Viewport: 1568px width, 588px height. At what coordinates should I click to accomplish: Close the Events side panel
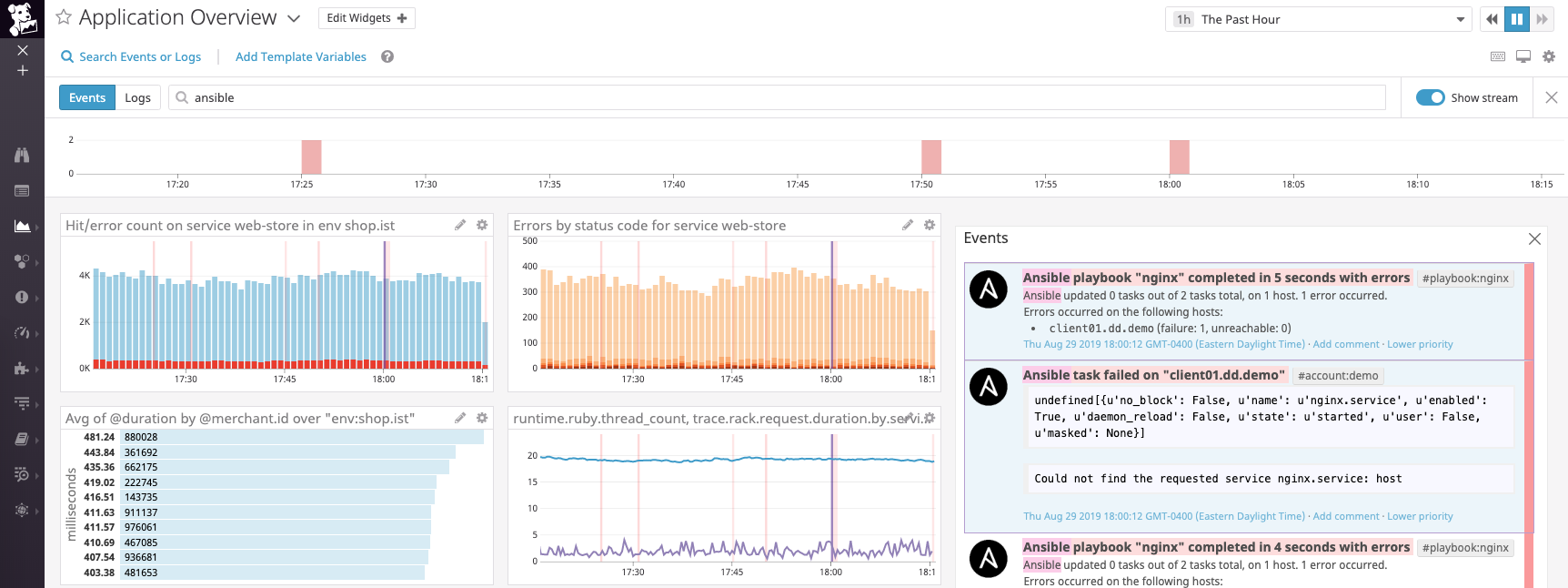click(x=1534, y=238)
